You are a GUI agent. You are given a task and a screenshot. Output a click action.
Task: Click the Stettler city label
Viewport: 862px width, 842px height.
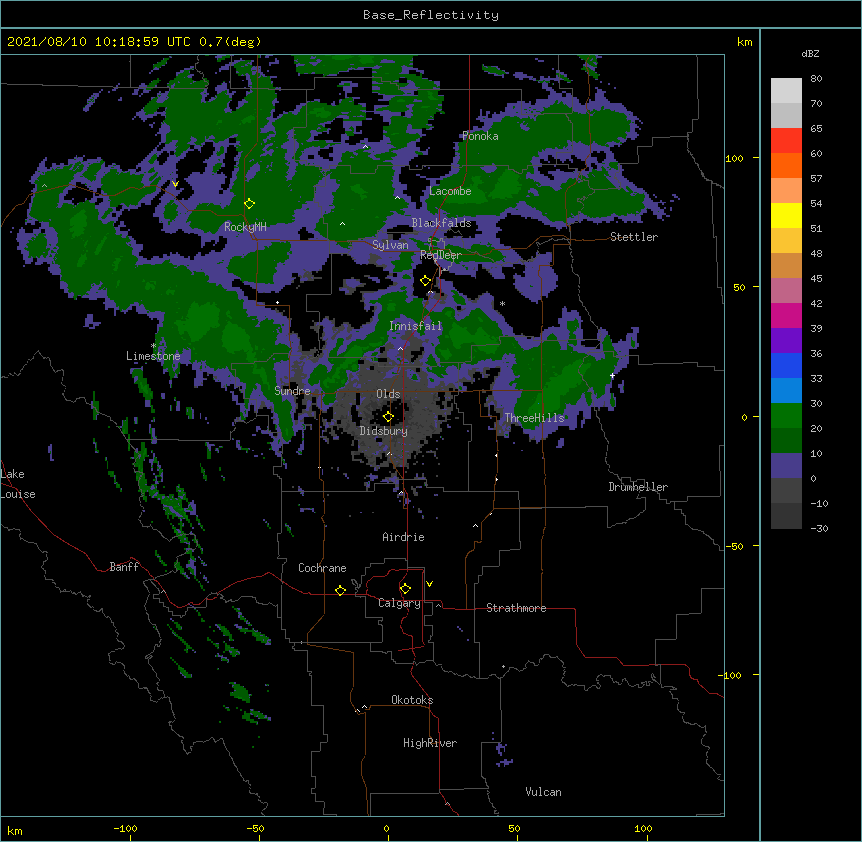click(634, 237)
